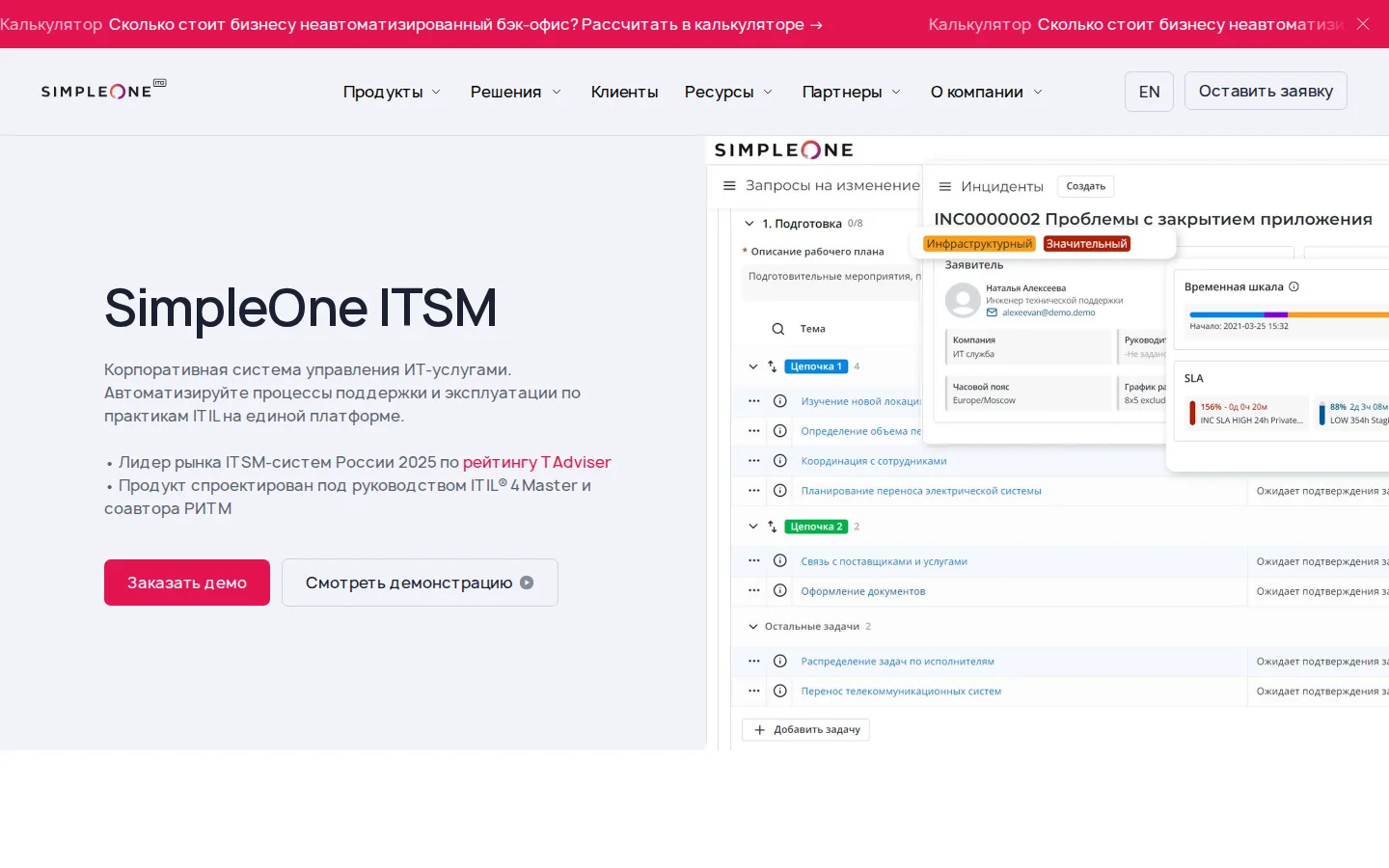The width and height of the screenshot is (1389, 868).
Task: Open the ellipsis menu for 'Изучение новой локации'
Action: point(754,401)
